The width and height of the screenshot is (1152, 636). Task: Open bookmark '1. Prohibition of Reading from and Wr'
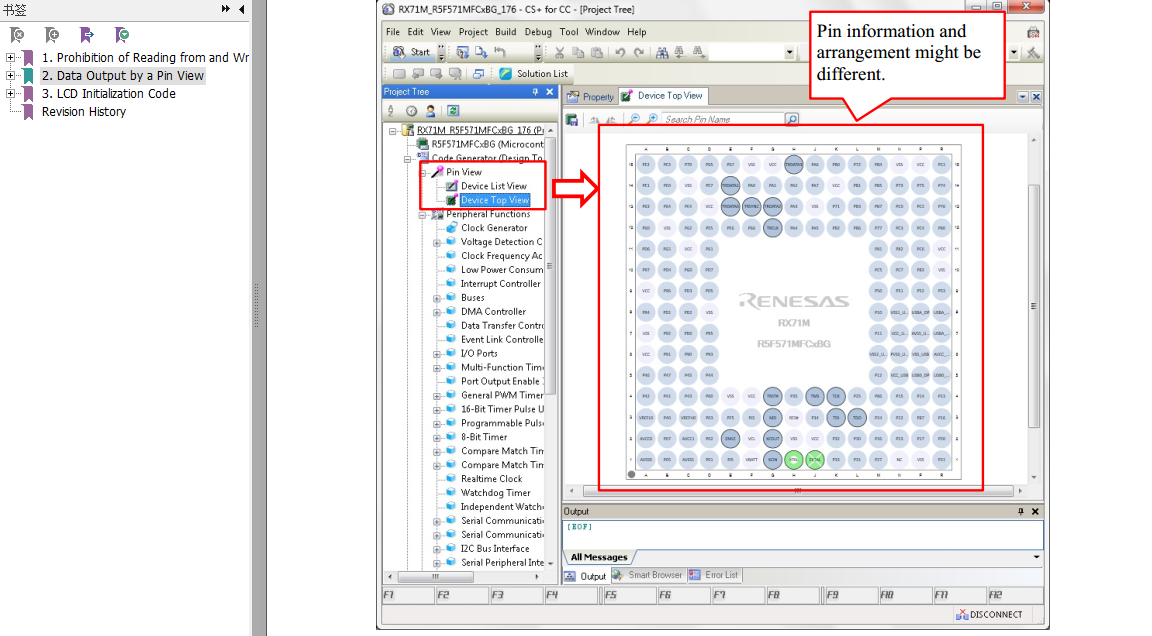tap(145, 57)
